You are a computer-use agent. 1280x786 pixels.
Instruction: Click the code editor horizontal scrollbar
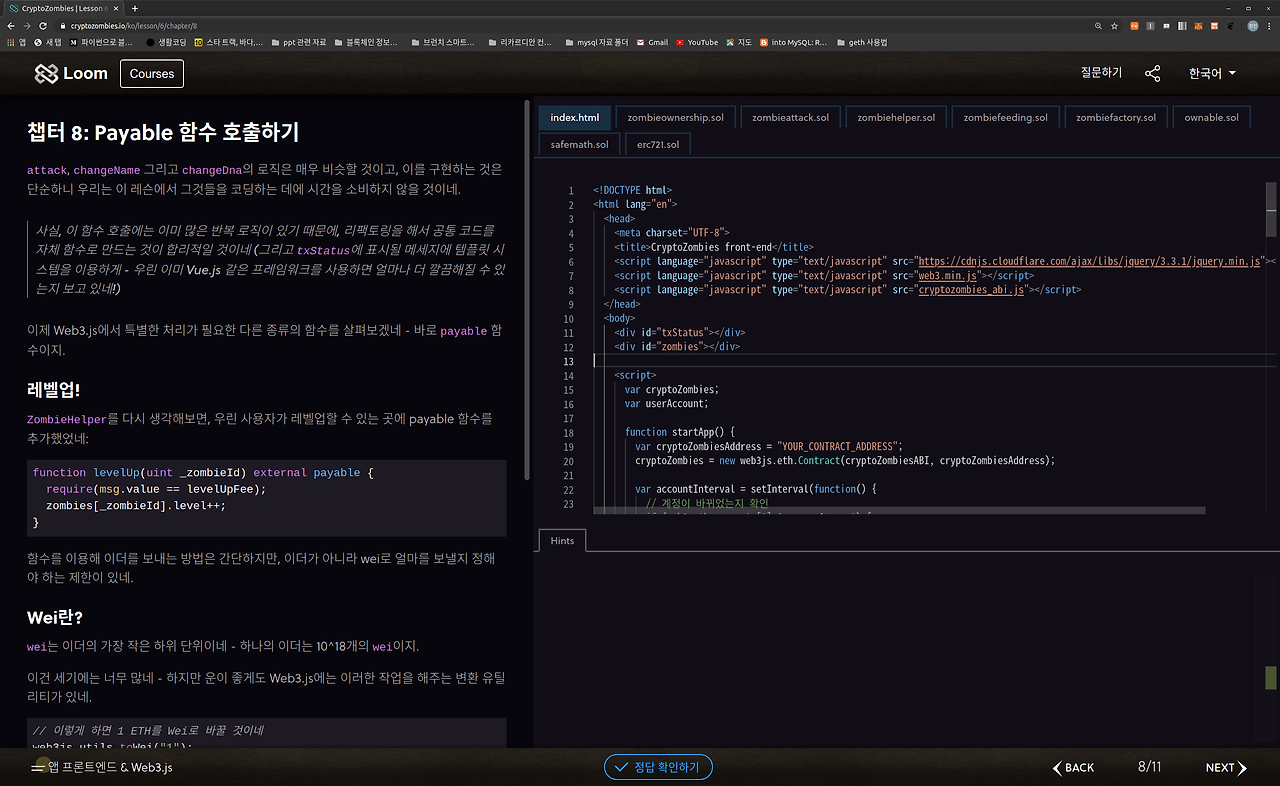coord(898,510)
